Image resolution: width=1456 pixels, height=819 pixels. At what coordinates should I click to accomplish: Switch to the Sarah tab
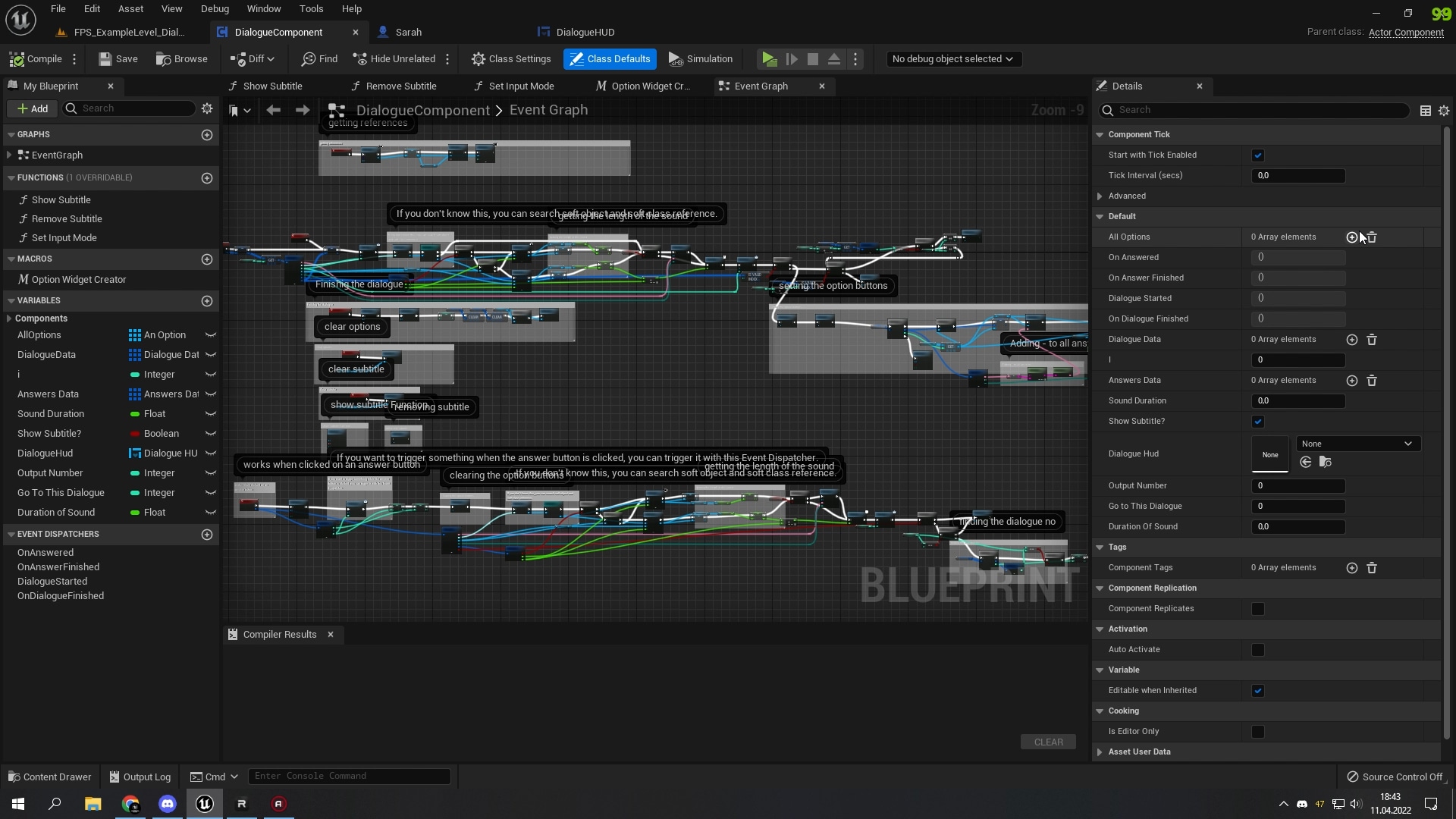click(x=409, y=32)
